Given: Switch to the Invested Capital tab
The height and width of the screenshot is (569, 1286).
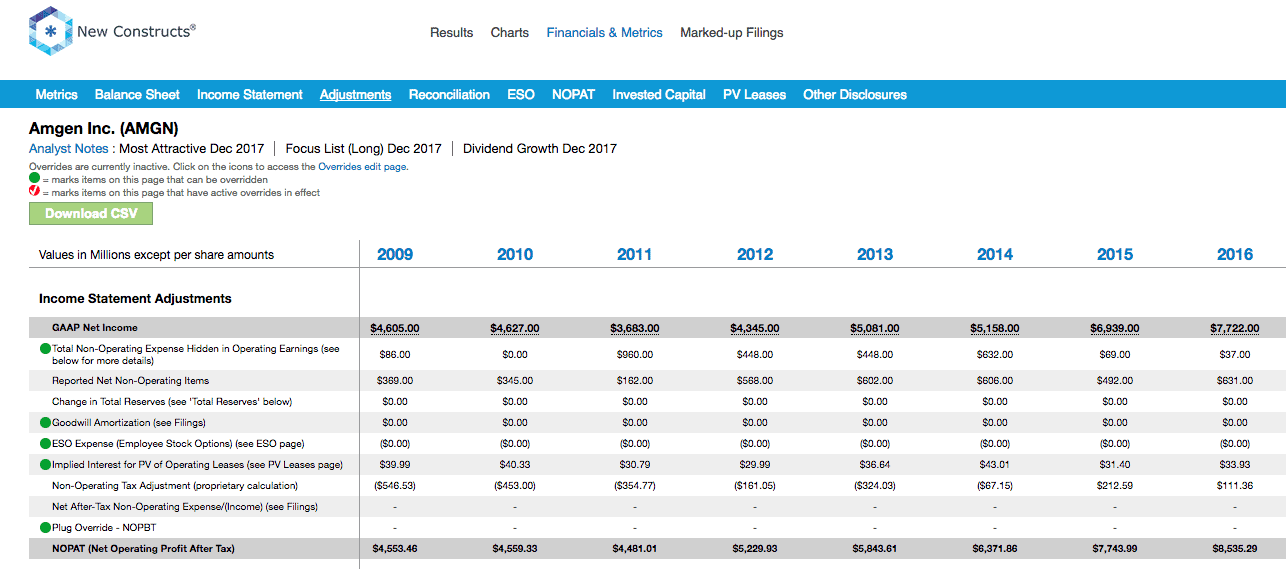Looking at the screenshot, I should (x=659, y=95).
